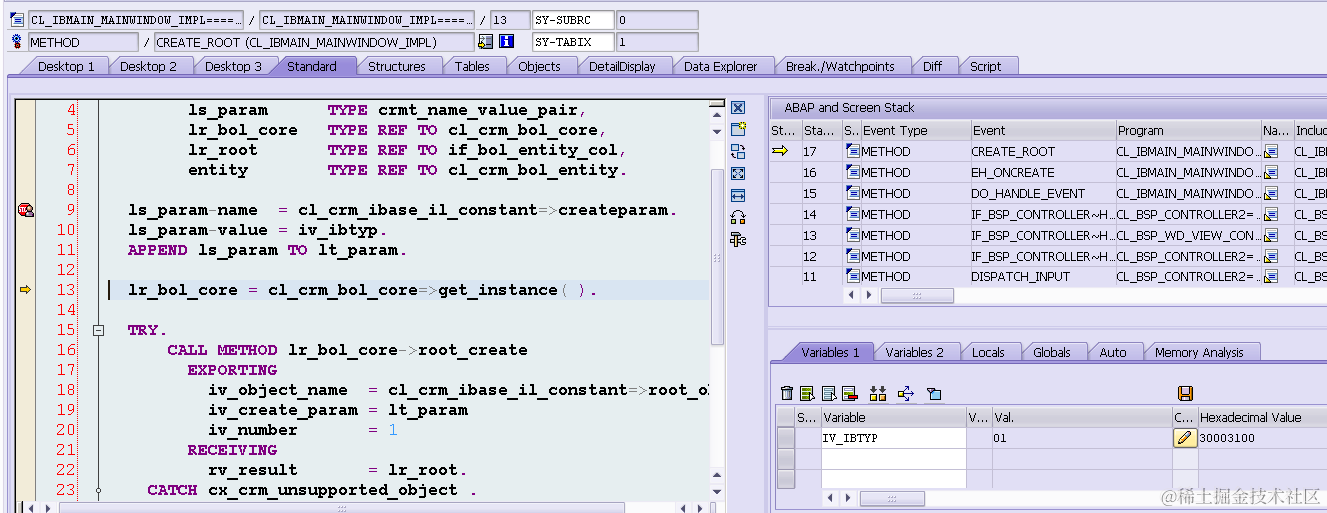Viewport: 1327px width, 513px height.
Task: Click the empty variable cell below IV_IBTYP
Action: pyautogui.click(x=893, y=457)
